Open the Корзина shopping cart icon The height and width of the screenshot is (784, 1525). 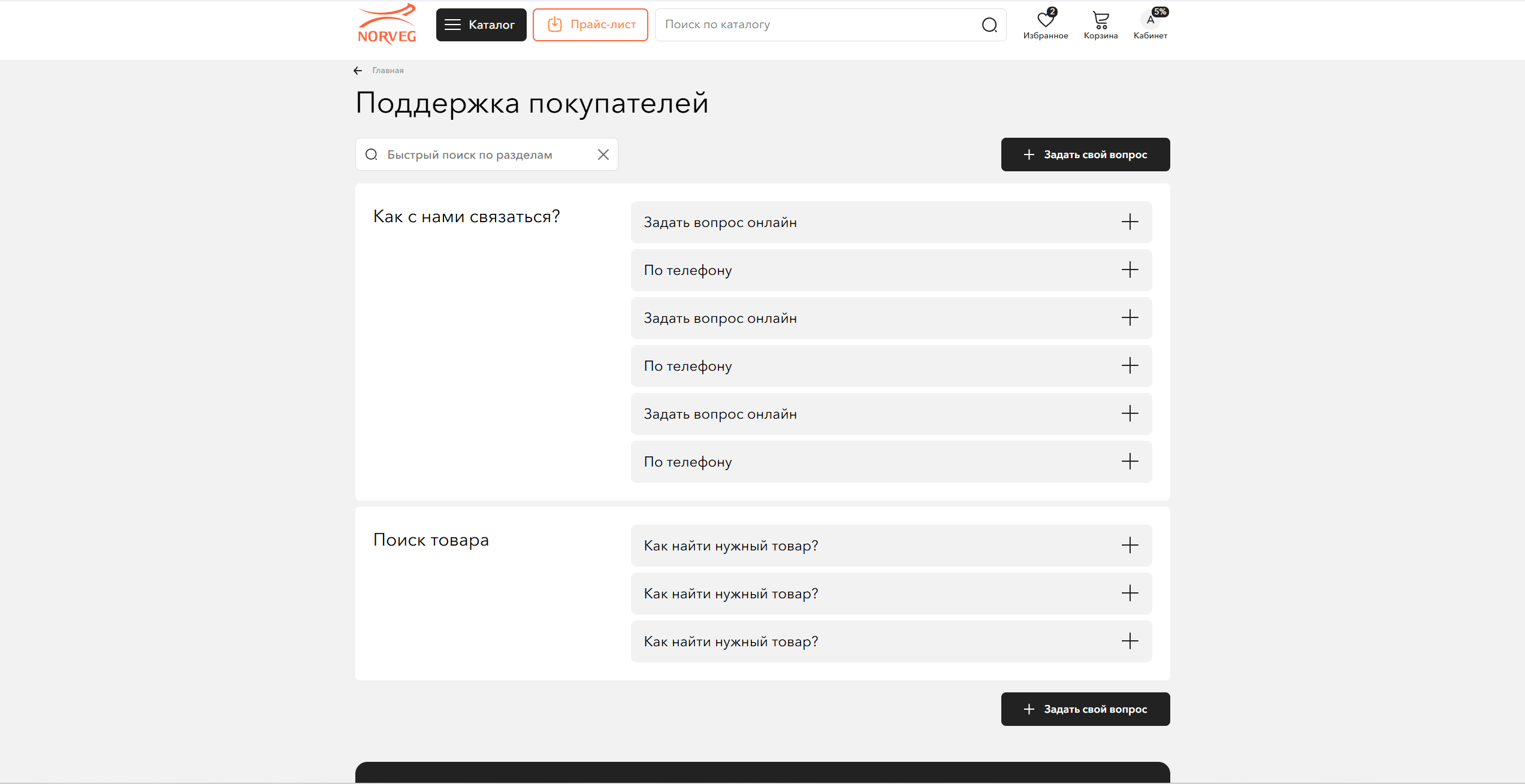1101,20
